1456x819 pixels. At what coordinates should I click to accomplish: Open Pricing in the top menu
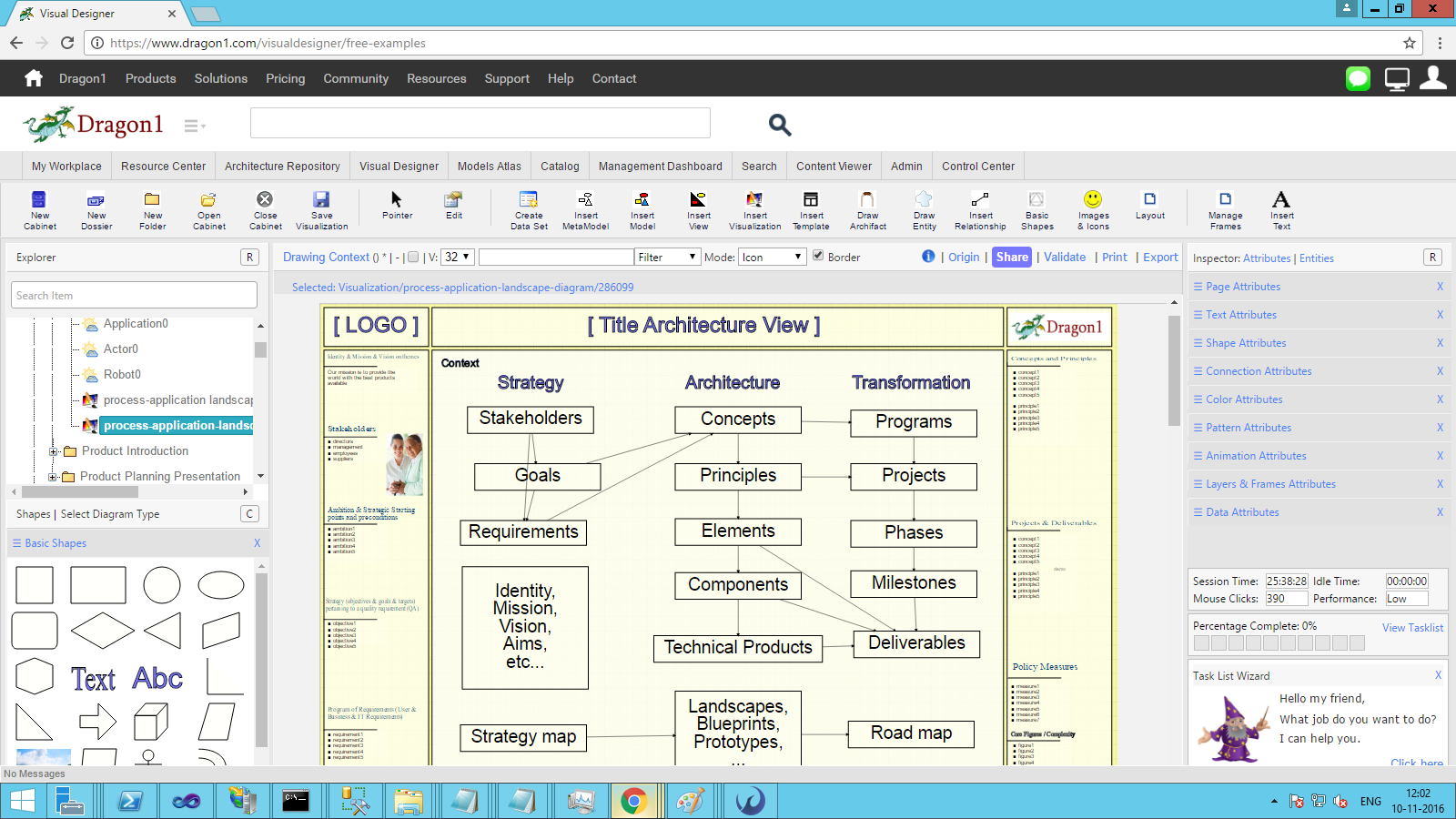[x=286, y=78]
